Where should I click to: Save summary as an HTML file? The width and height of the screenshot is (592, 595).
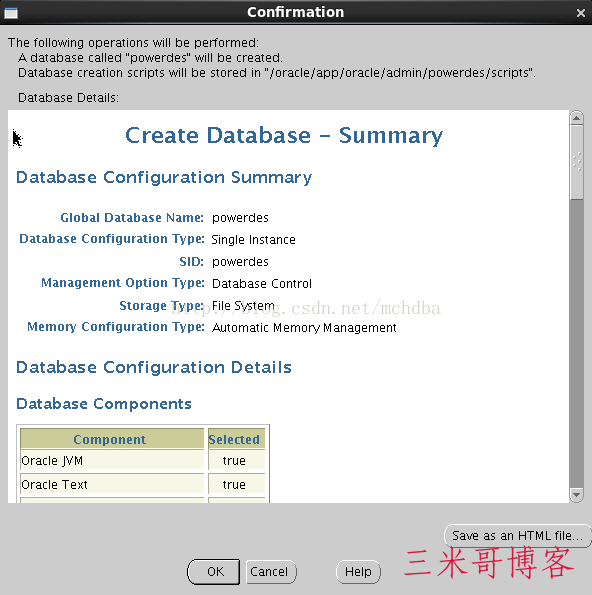[x=517, y=535]
